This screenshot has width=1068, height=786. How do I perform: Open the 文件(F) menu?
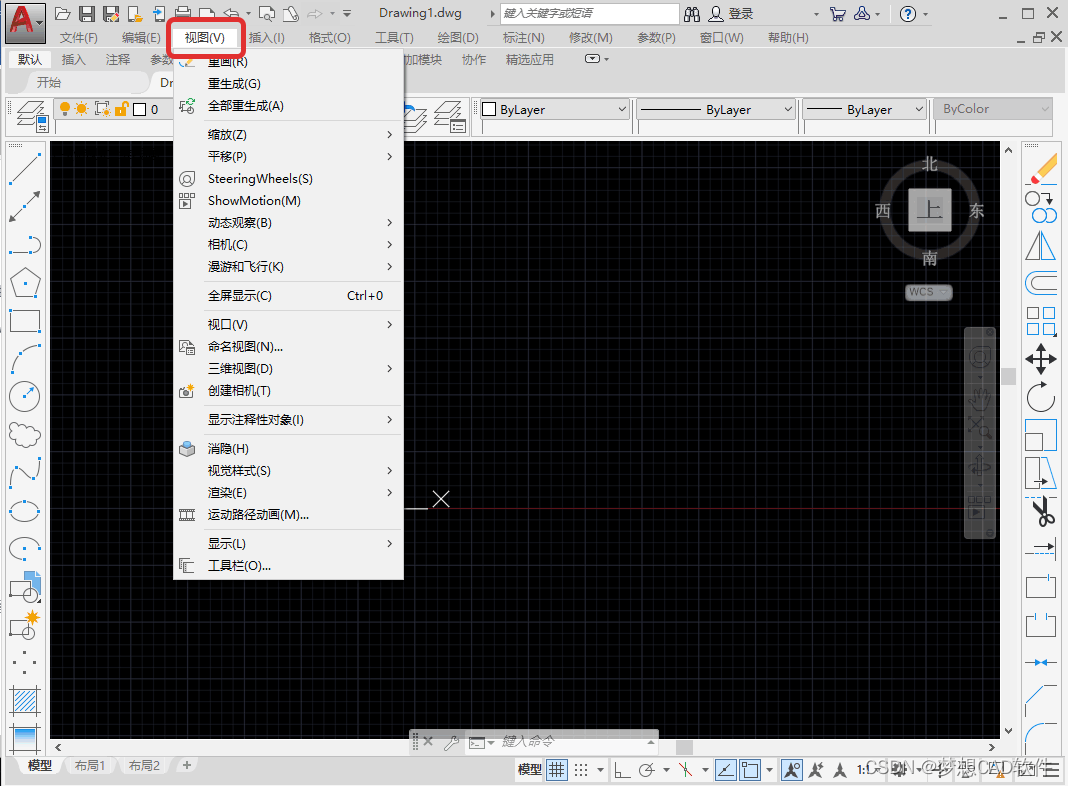pos(78,38)
